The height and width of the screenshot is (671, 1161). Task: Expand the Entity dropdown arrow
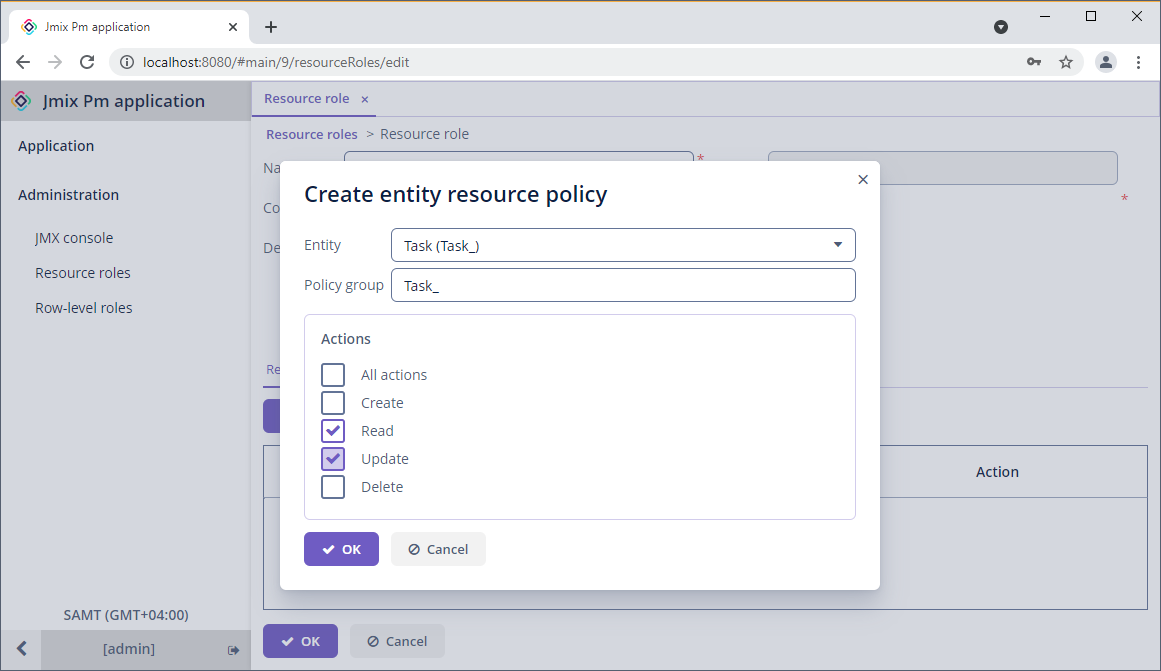pos(837,245)
